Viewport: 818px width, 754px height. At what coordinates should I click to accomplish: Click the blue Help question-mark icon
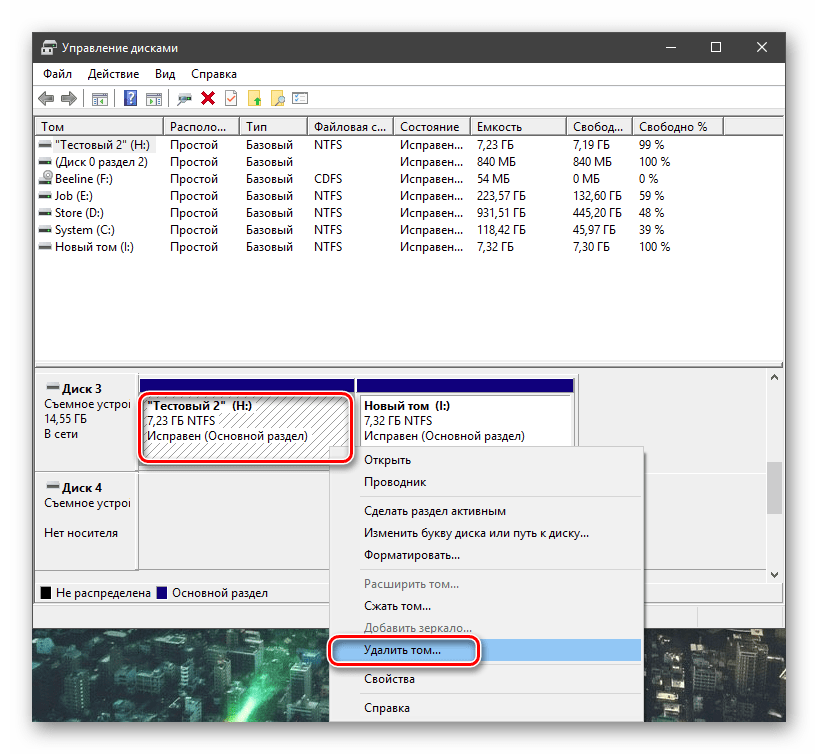131,98
